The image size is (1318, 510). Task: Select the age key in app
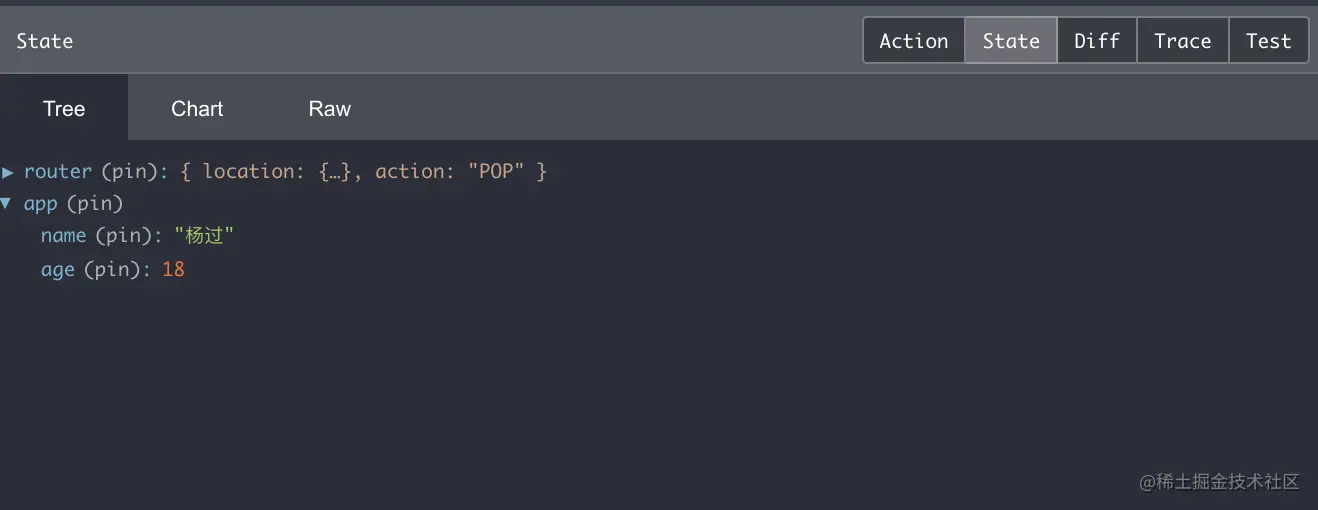[58, 270]
